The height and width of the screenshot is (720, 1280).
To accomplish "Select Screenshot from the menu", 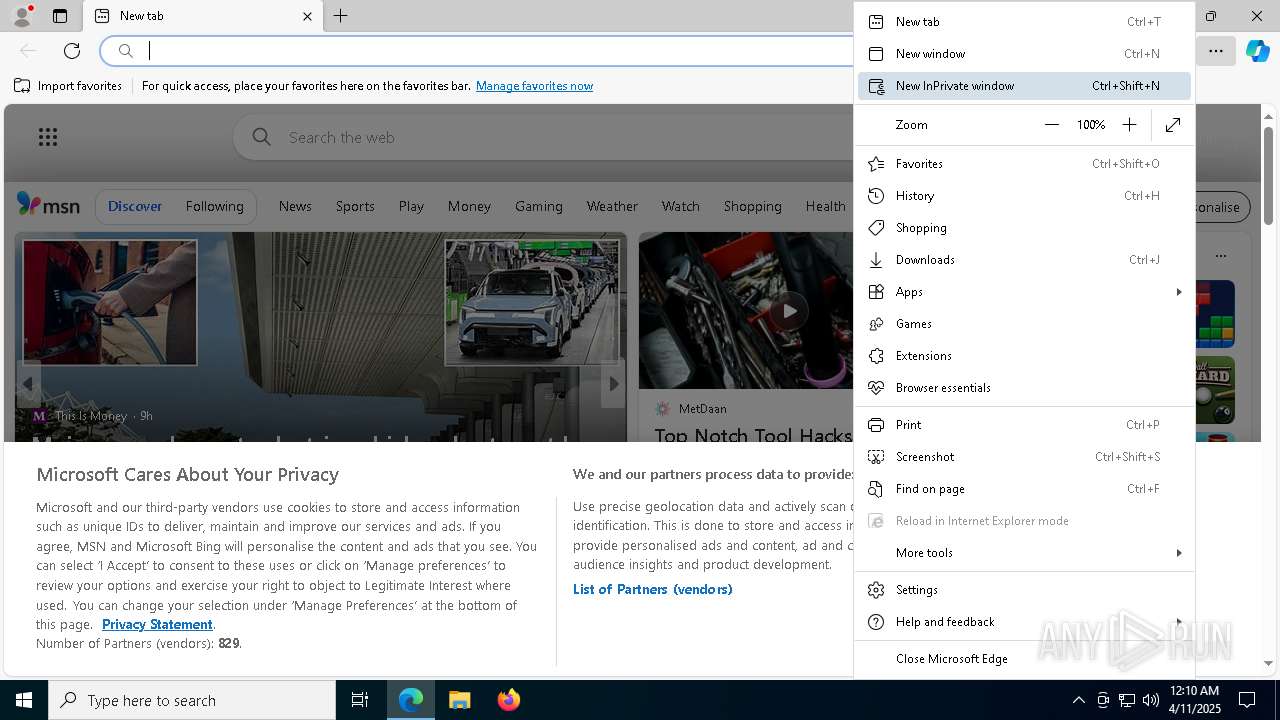I will tap(1024, 457).
